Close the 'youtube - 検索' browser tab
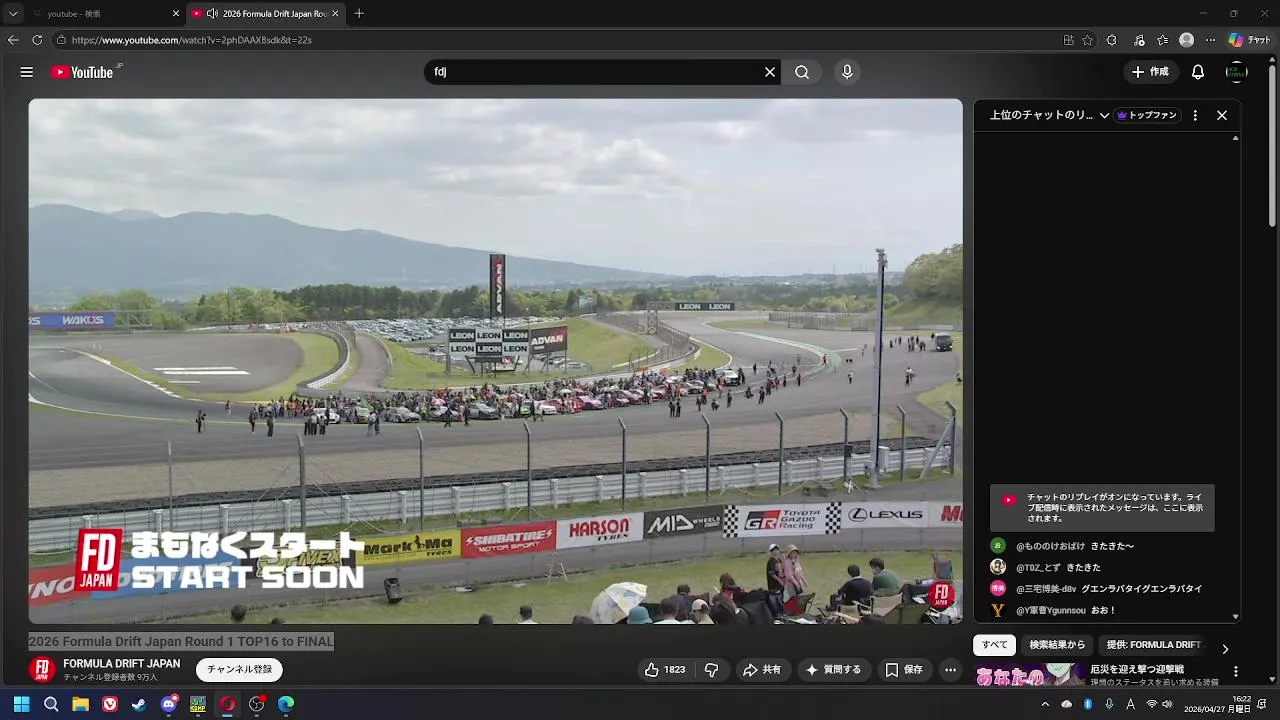The width and height of the screenshot is (1280, 720). point(176,14)
